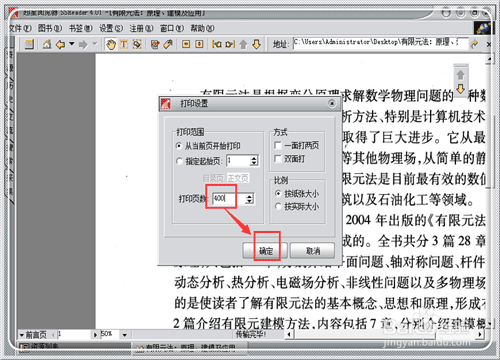
Task: Click status bar previous-page small arrow
Action: pyautogui.click(x=54, y=335)
